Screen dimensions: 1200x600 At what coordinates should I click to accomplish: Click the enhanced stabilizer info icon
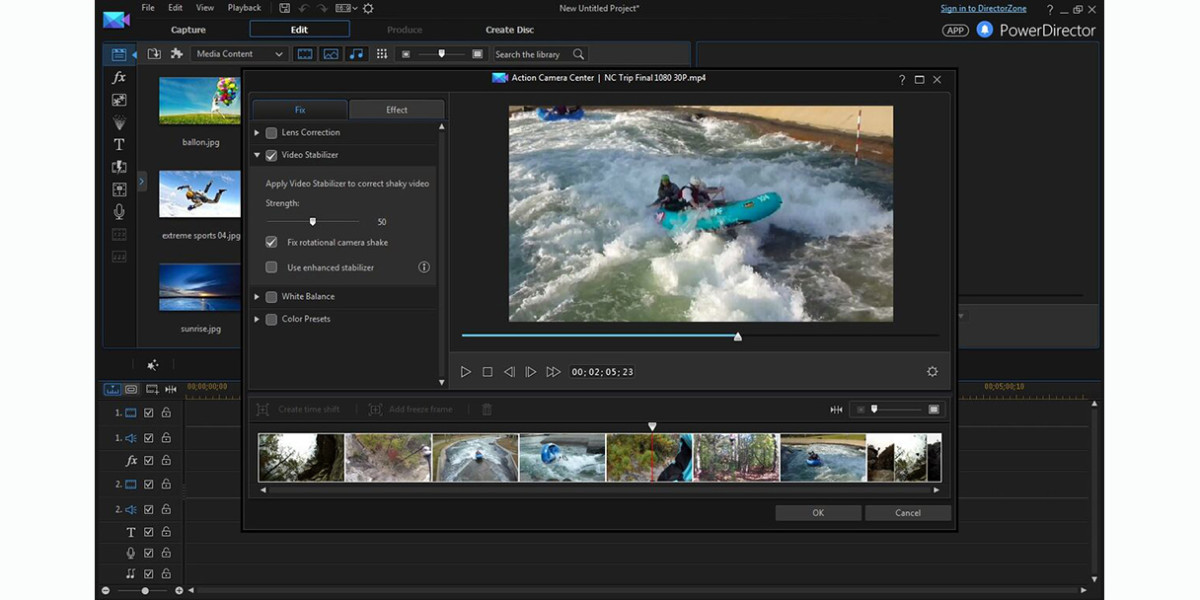point(424,267)
